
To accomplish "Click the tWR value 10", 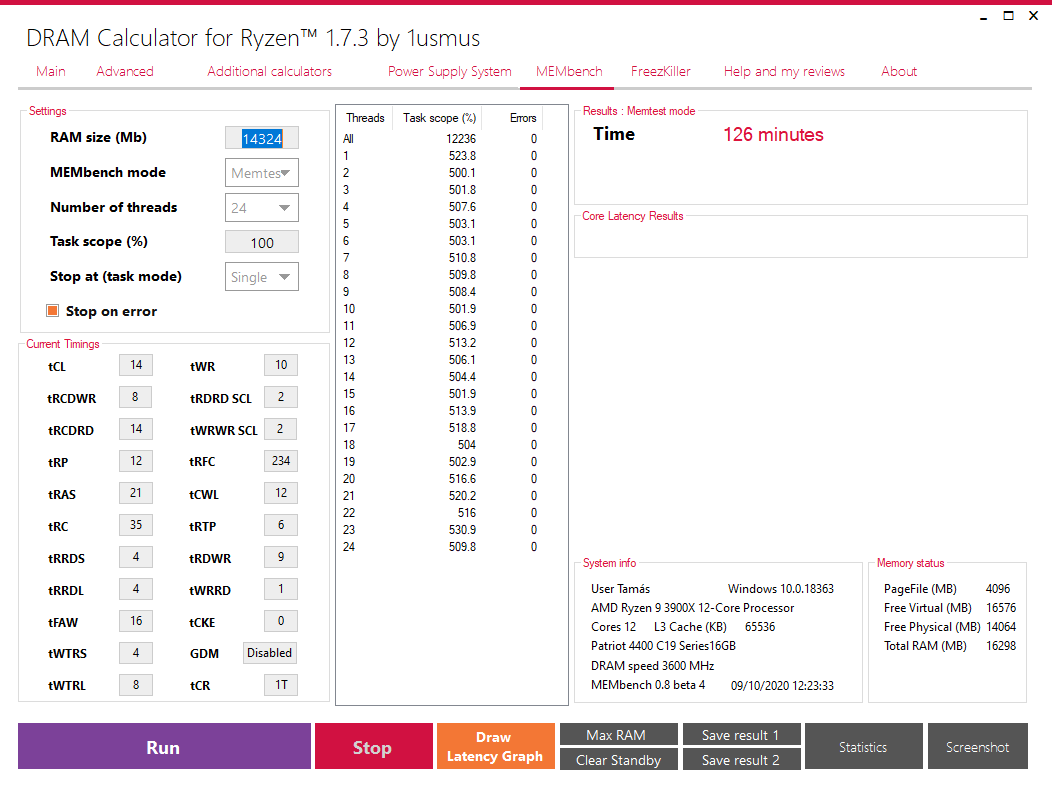I will [280, 365].
